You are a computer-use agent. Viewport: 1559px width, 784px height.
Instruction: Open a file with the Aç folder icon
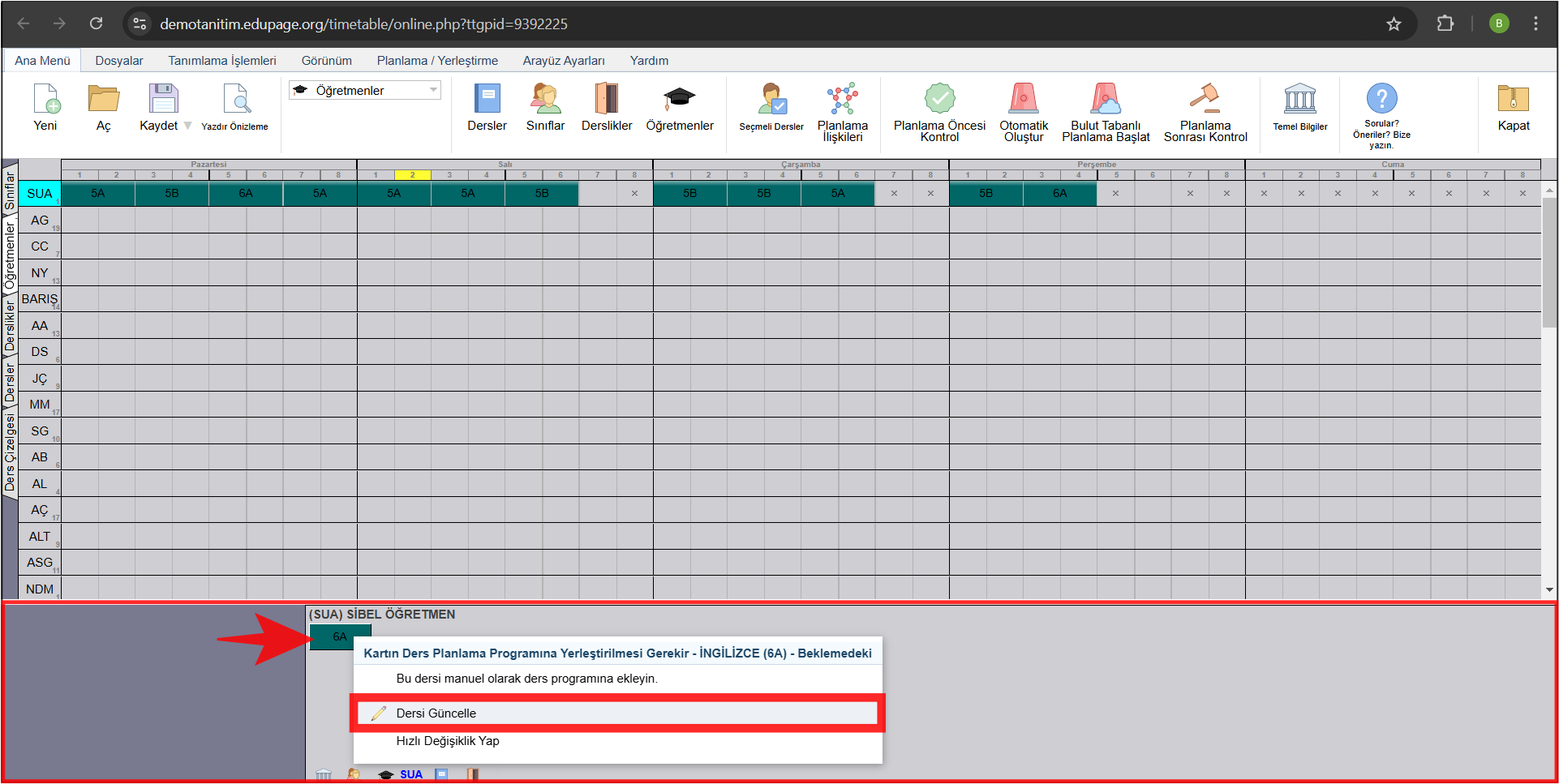(x=103, y=99)
